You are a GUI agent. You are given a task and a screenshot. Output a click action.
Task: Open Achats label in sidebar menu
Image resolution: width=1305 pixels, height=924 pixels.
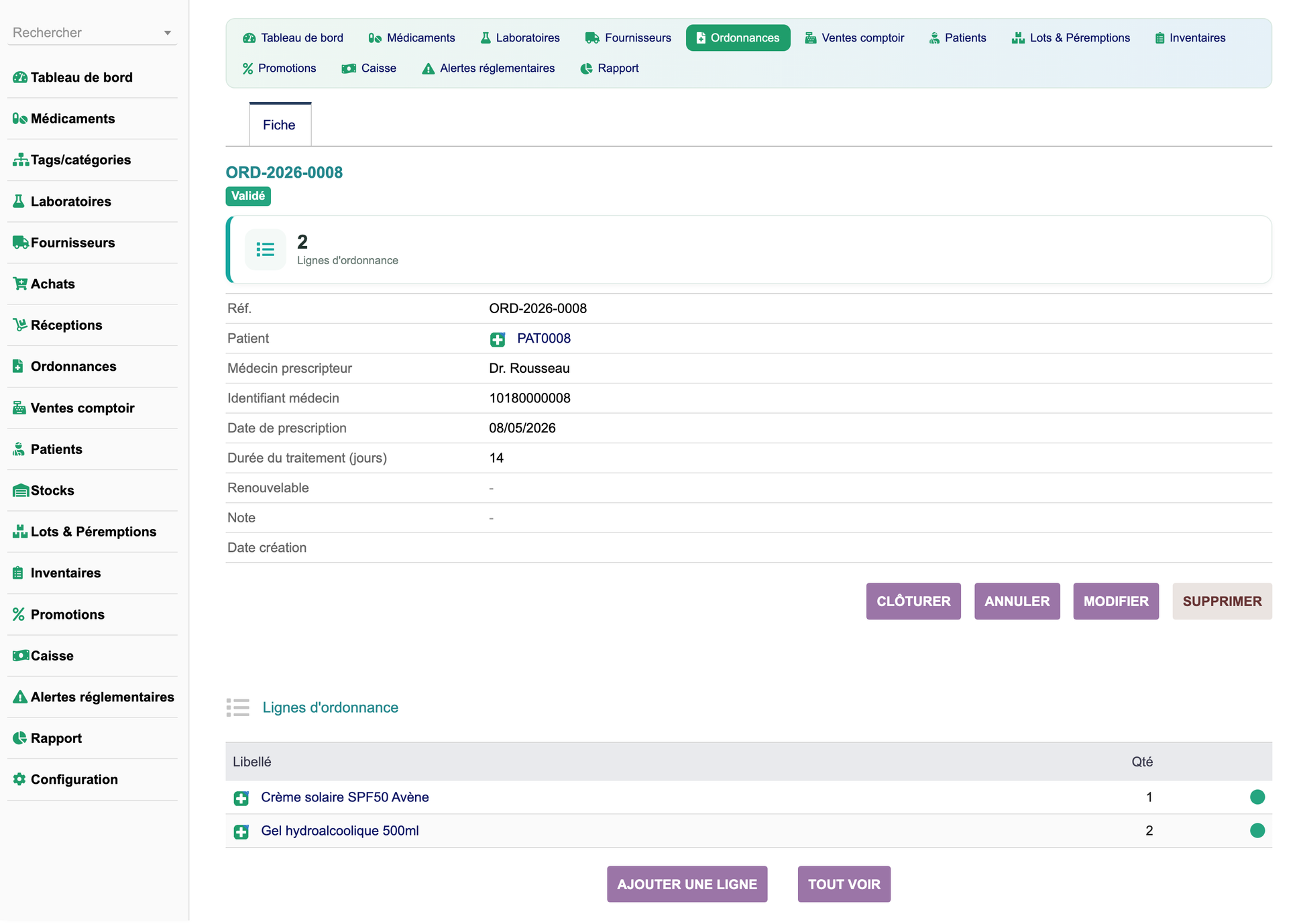tap(53, 284)
